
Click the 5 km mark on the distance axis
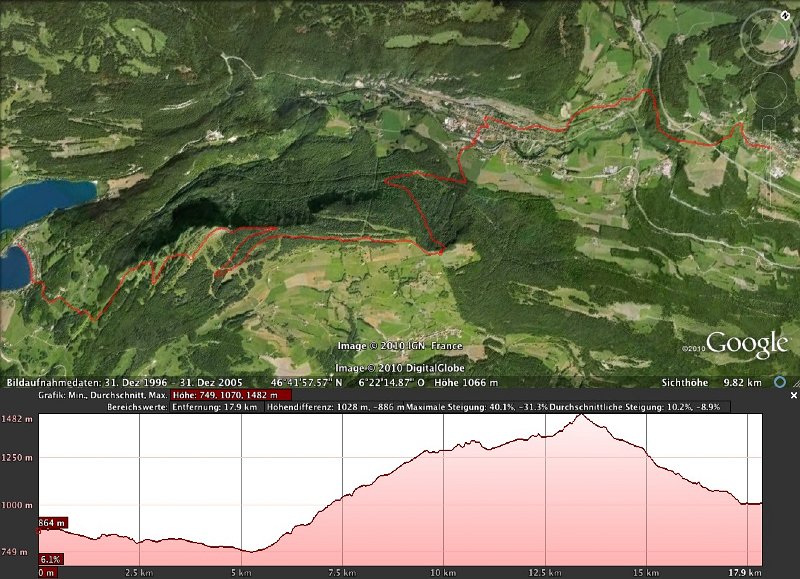coord(240,573)
